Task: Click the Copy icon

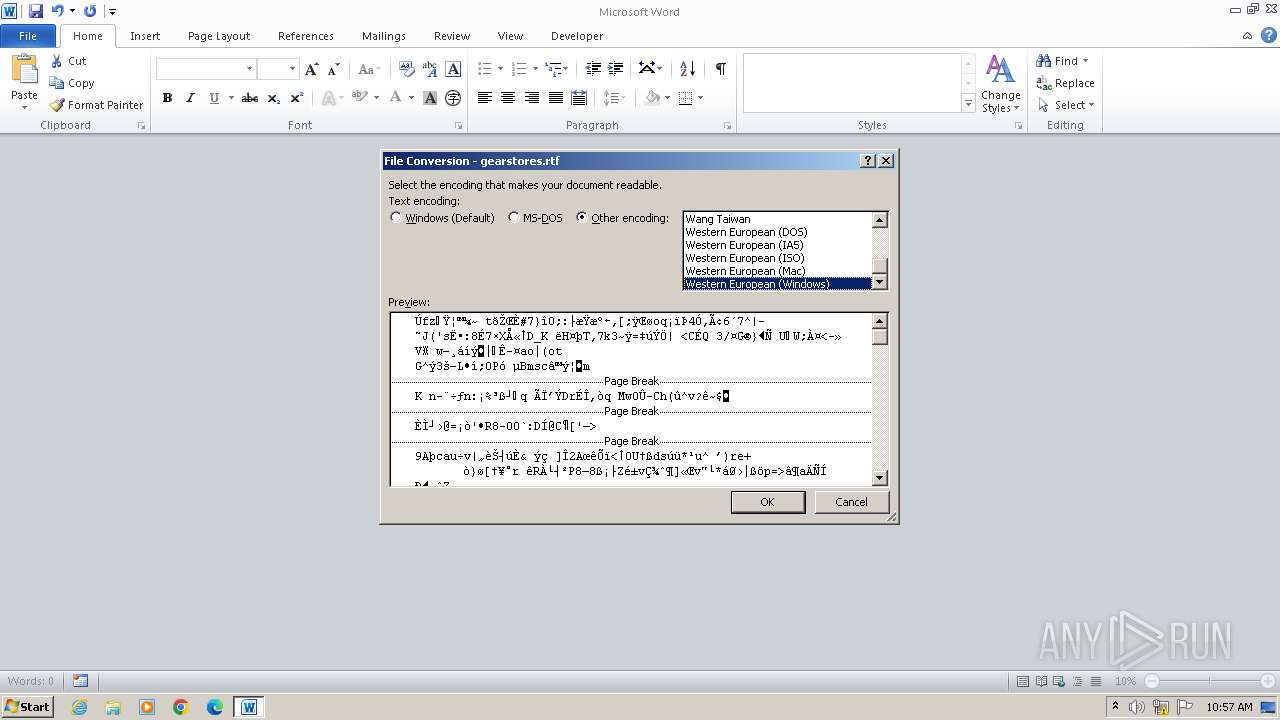Action: 56,83
